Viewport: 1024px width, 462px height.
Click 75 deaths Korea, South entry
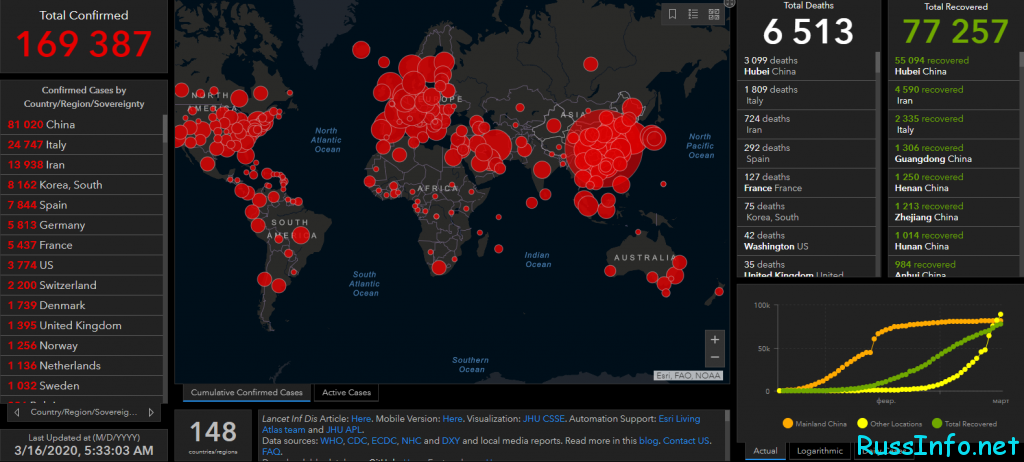[x=807, y=212]
